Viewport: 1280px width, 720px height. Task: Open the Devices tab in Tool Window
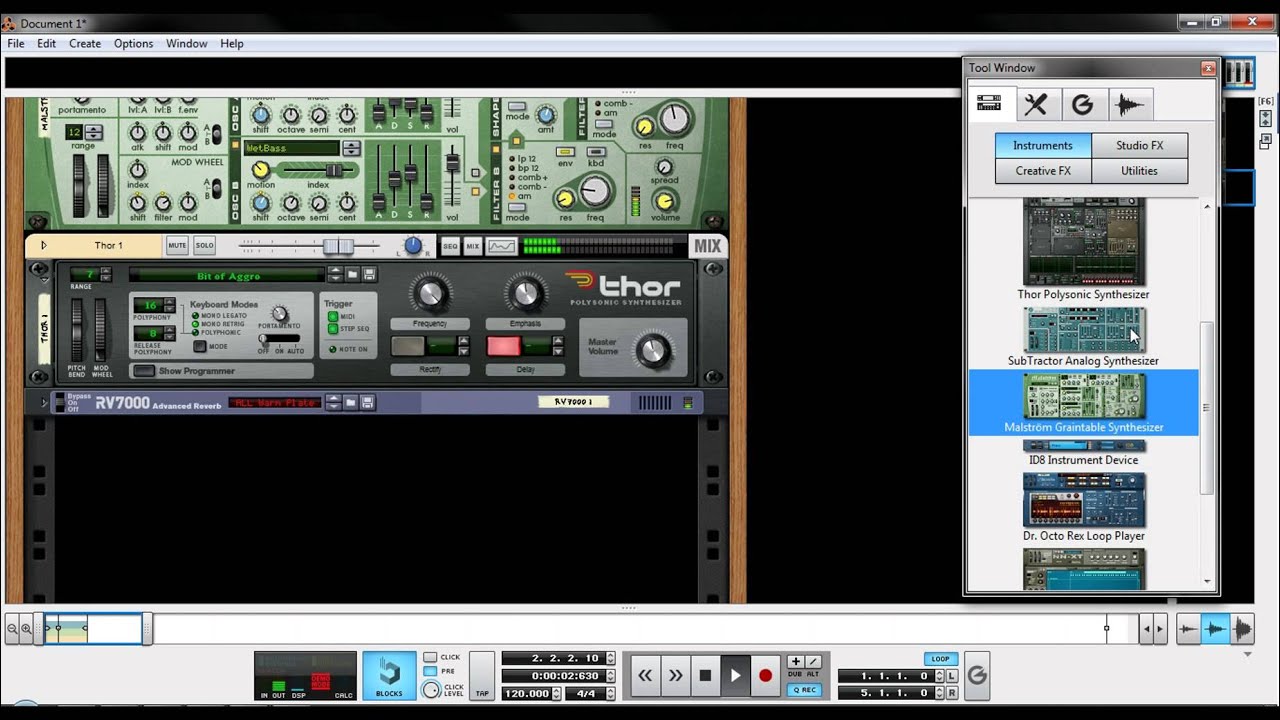tap(990, 103)
